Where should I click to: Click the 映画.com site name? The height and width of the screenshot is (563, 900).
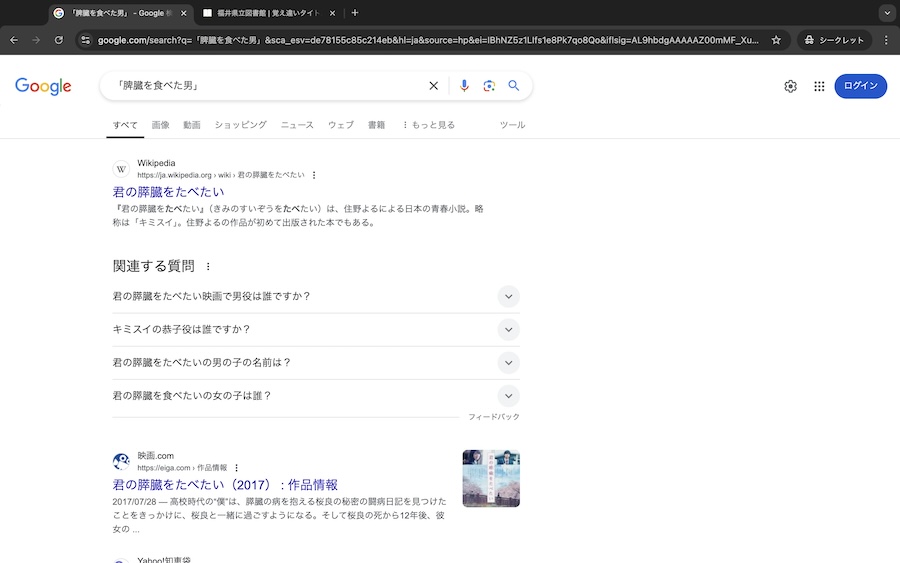click(x=156, y=456)
